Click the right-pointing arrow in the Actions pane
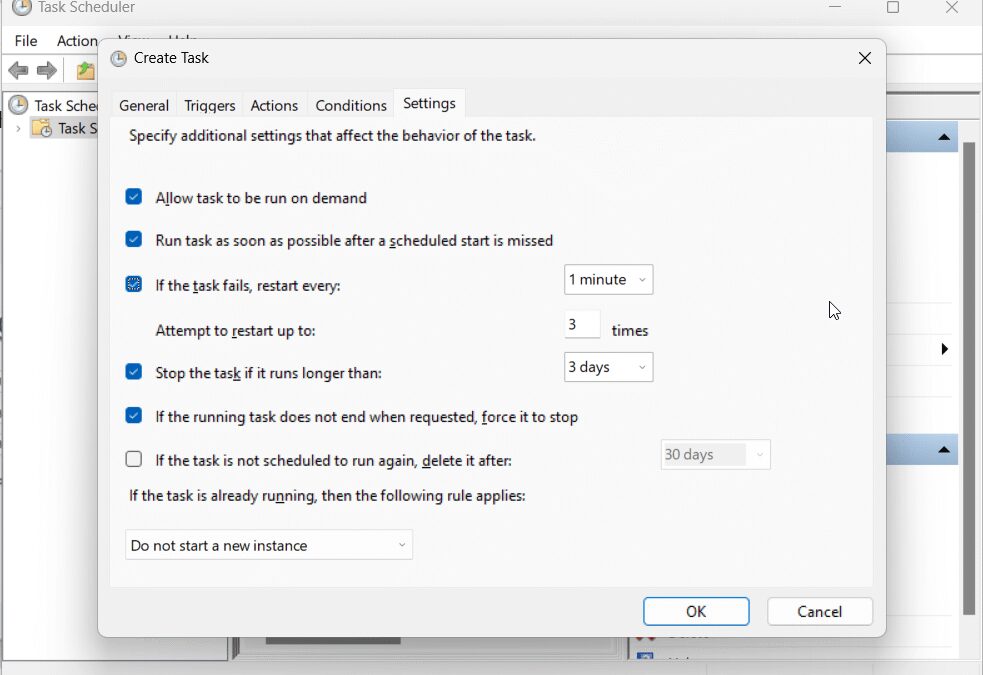Image resolution: width=983 pixels, height=675 pixels. point(944,349)
